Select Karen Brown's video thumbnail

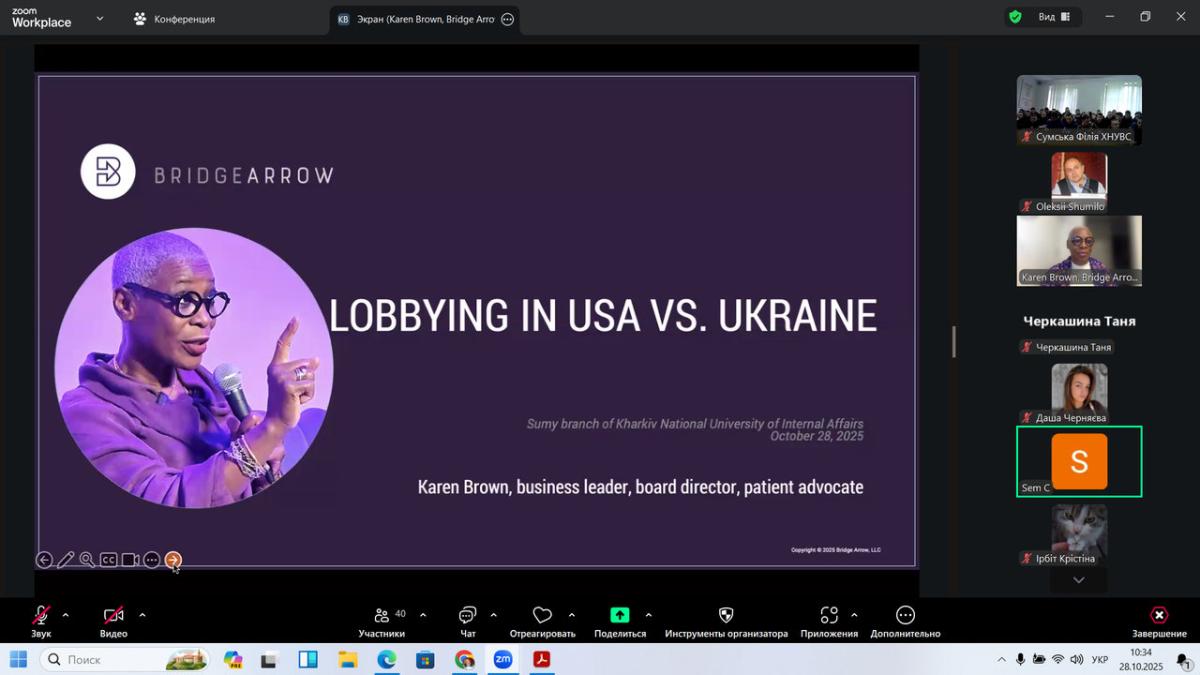coord(1079,251)
